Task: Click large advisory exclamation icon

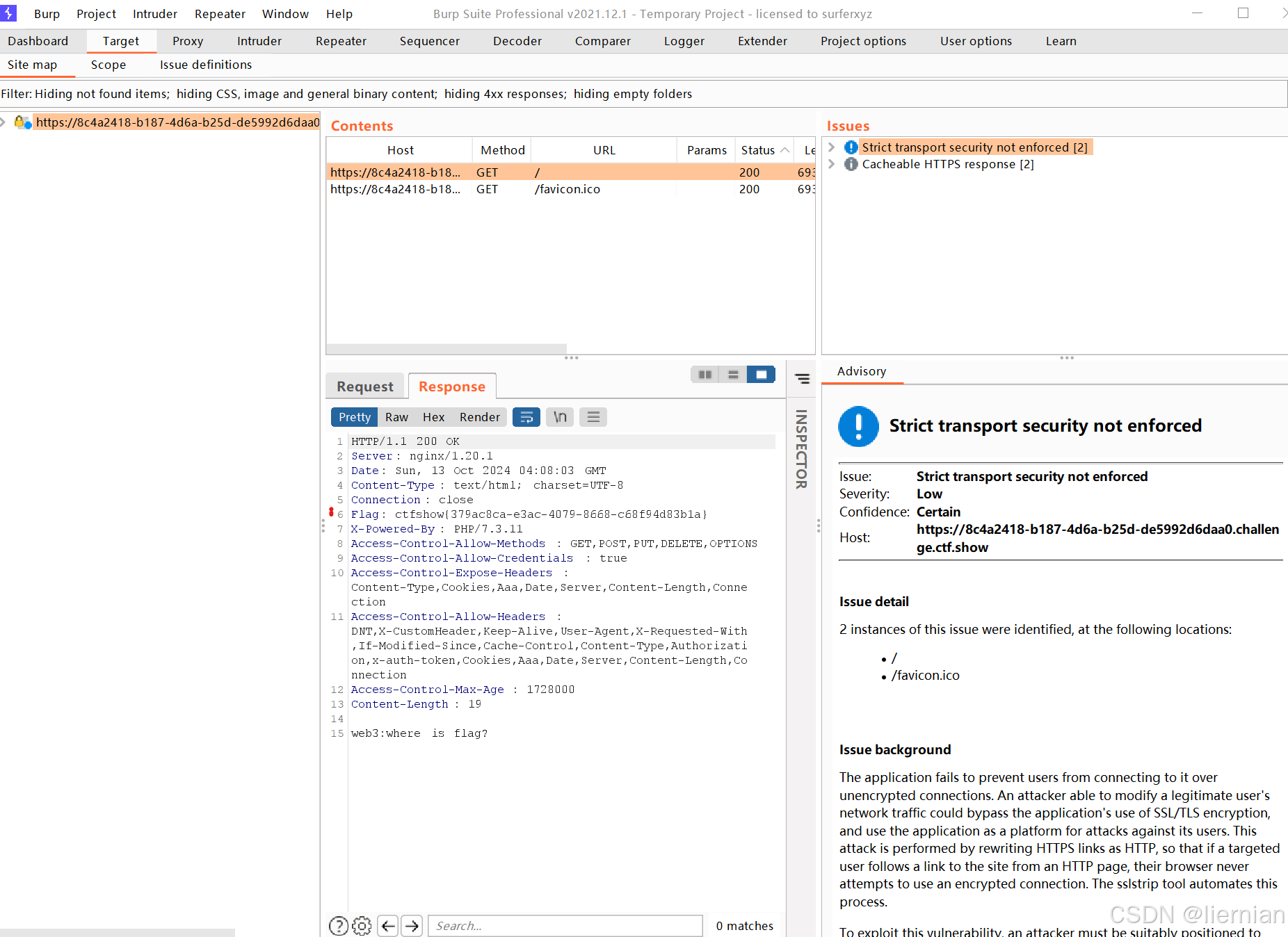Action: click(x=859, y=426)
